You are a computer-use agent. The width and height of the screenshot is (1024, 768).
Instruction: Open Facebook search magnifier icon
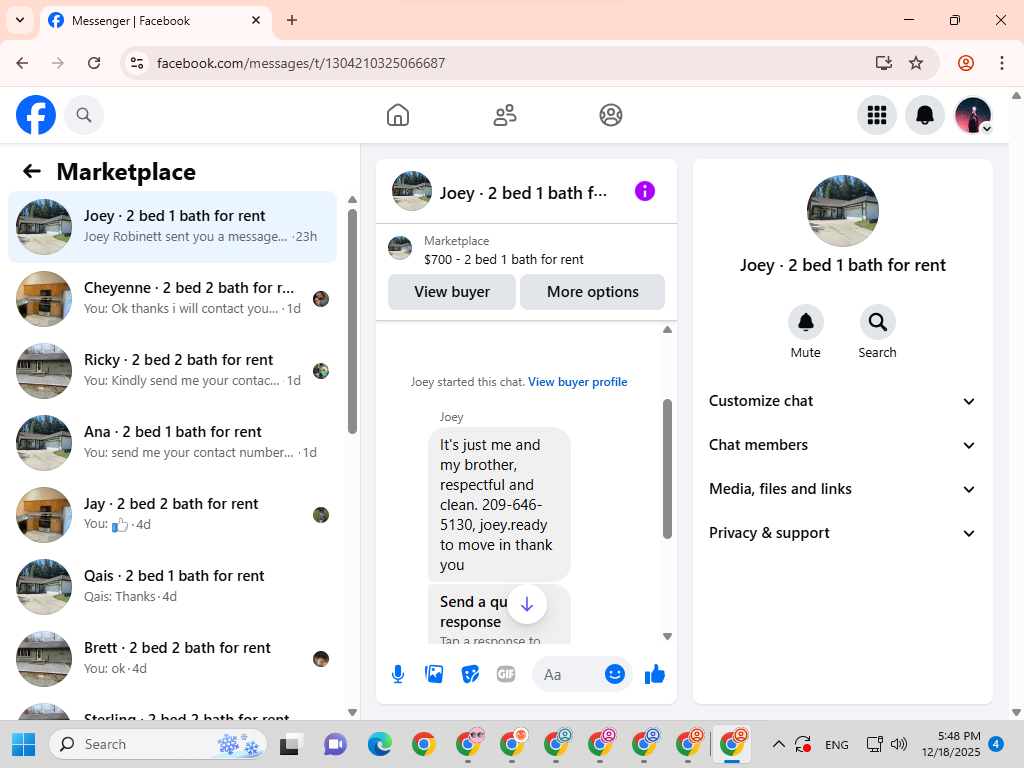pos(84,115)
